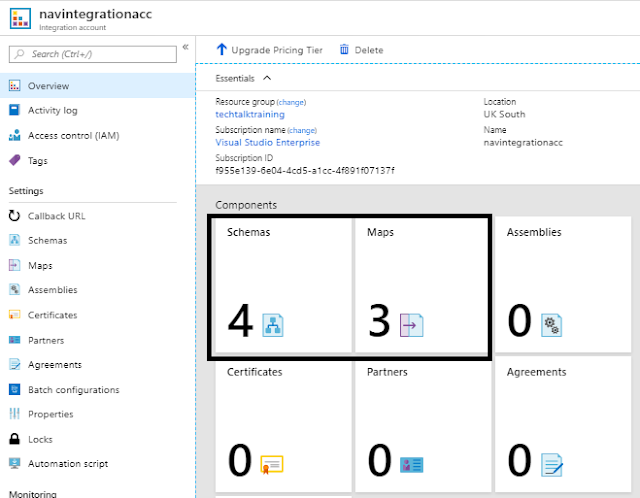Open Visual Studio Enterprise subscription link
The width and height of the screenshot is (640, 498).
pyautogui.click(x=267, y=142)
